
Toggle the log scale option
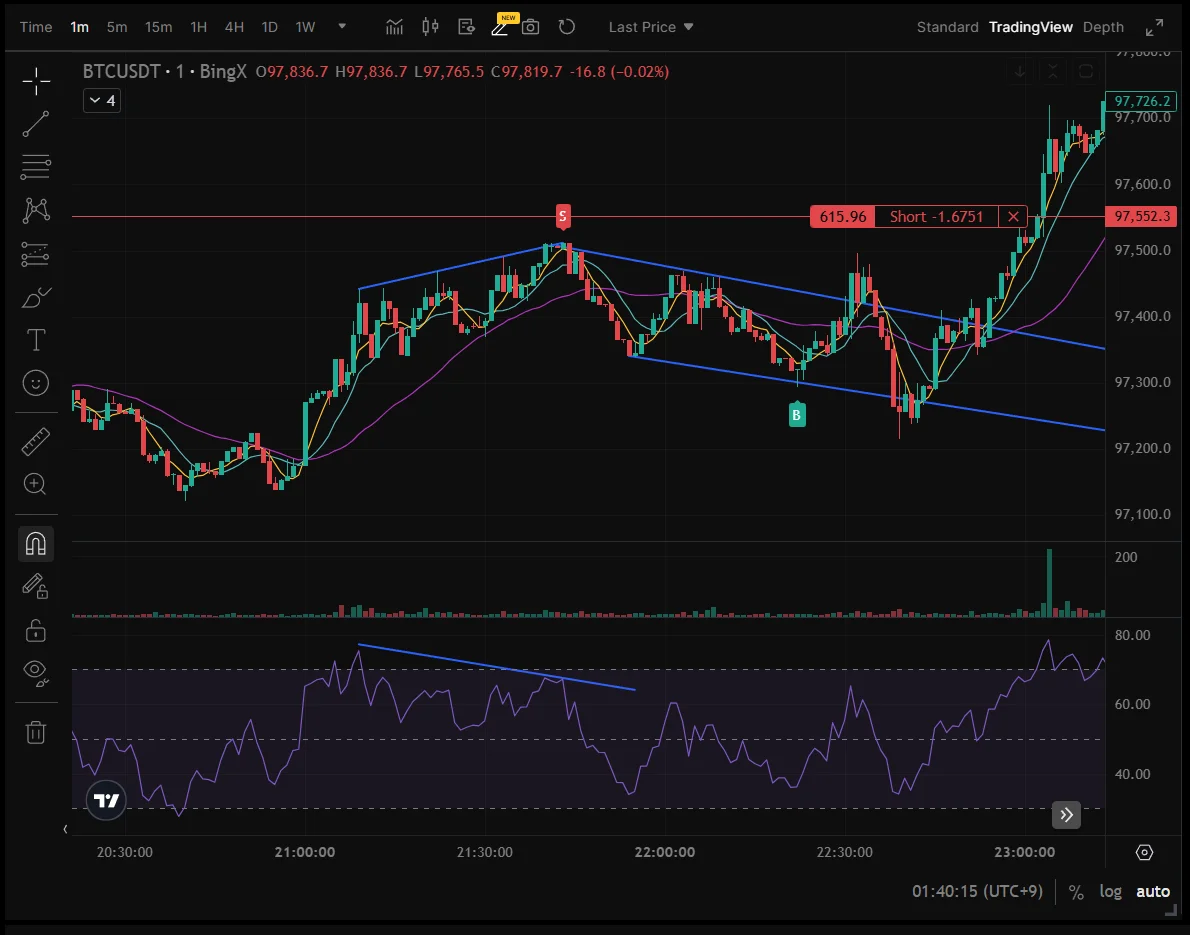point(1110,892)
